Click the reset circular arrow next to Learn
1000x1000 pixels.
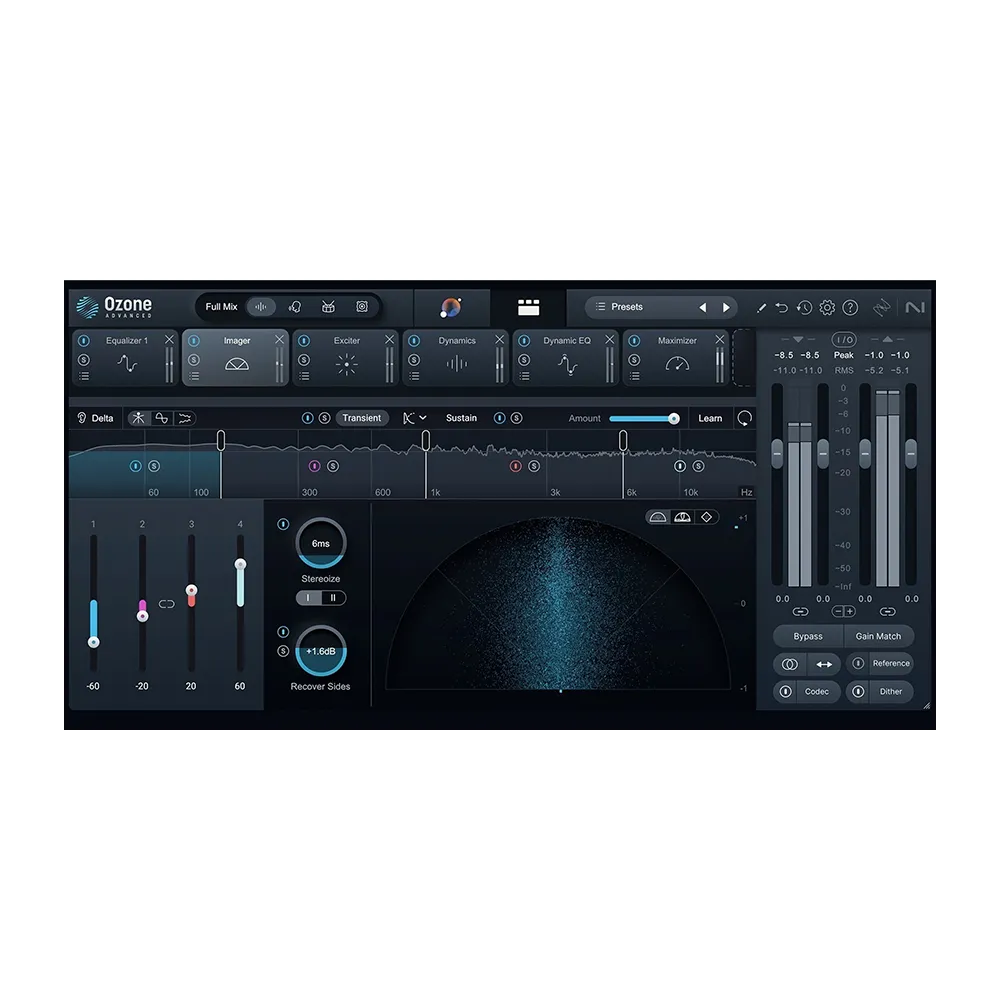[744, 418]
